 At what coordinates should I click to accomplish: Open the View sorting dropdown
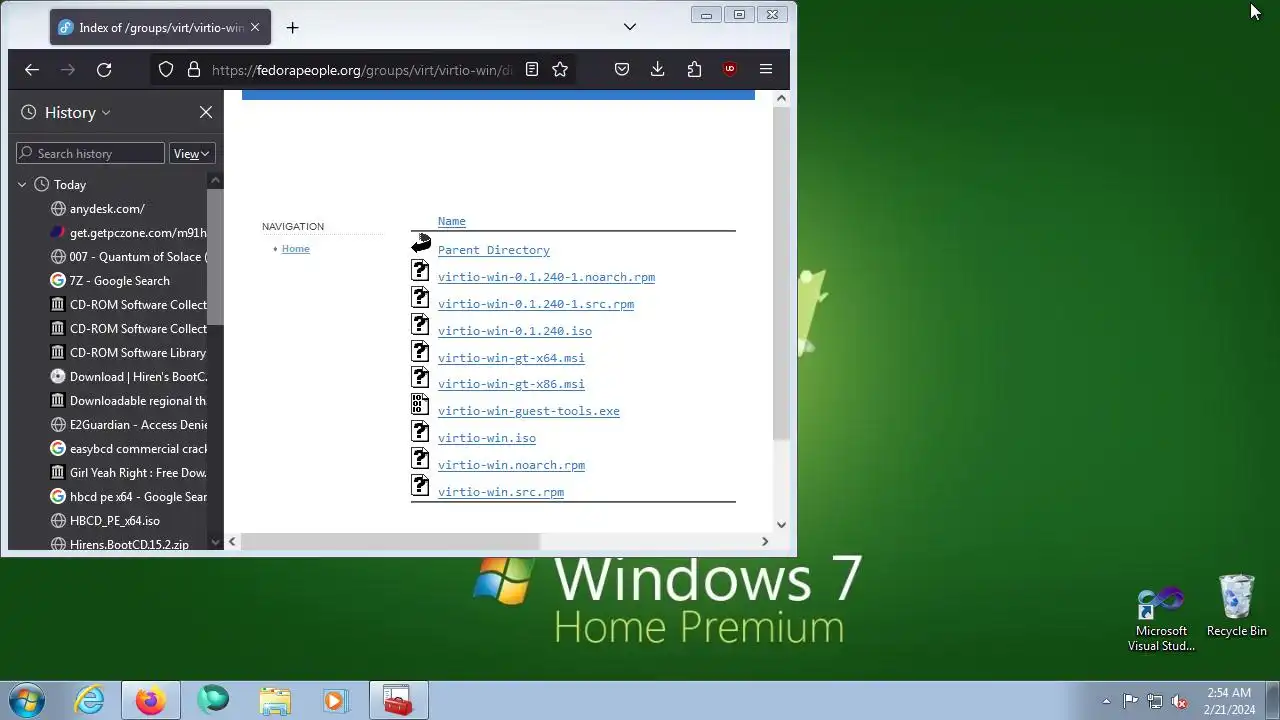pyautogui.click(x=191, y=153)
